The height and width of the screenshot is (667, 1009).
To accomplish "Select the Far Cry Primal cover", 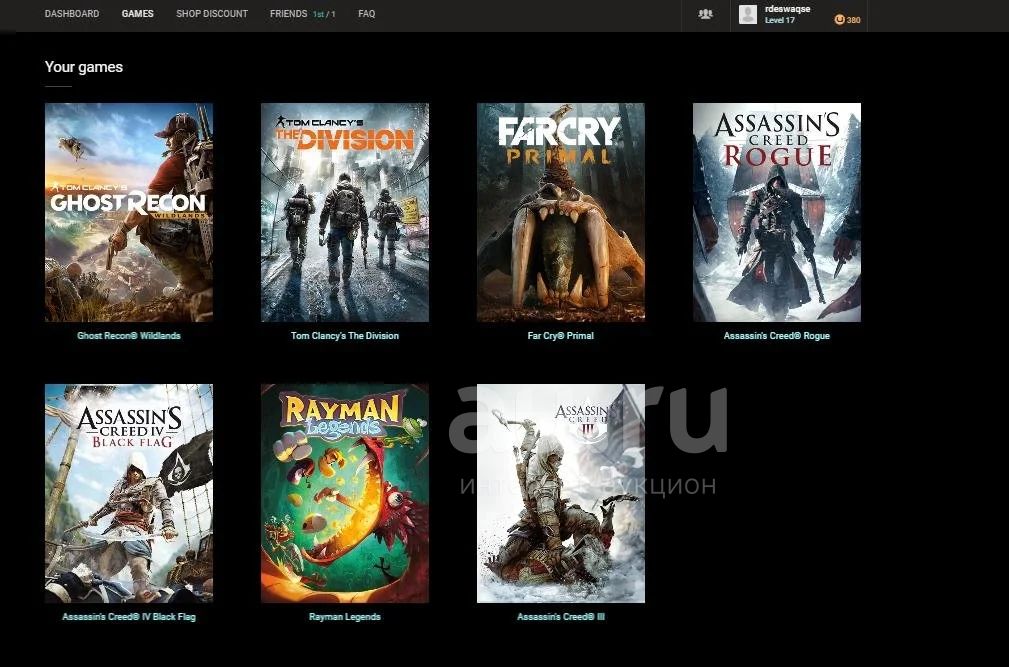I will pyautogui.click(x=560, y=212).
